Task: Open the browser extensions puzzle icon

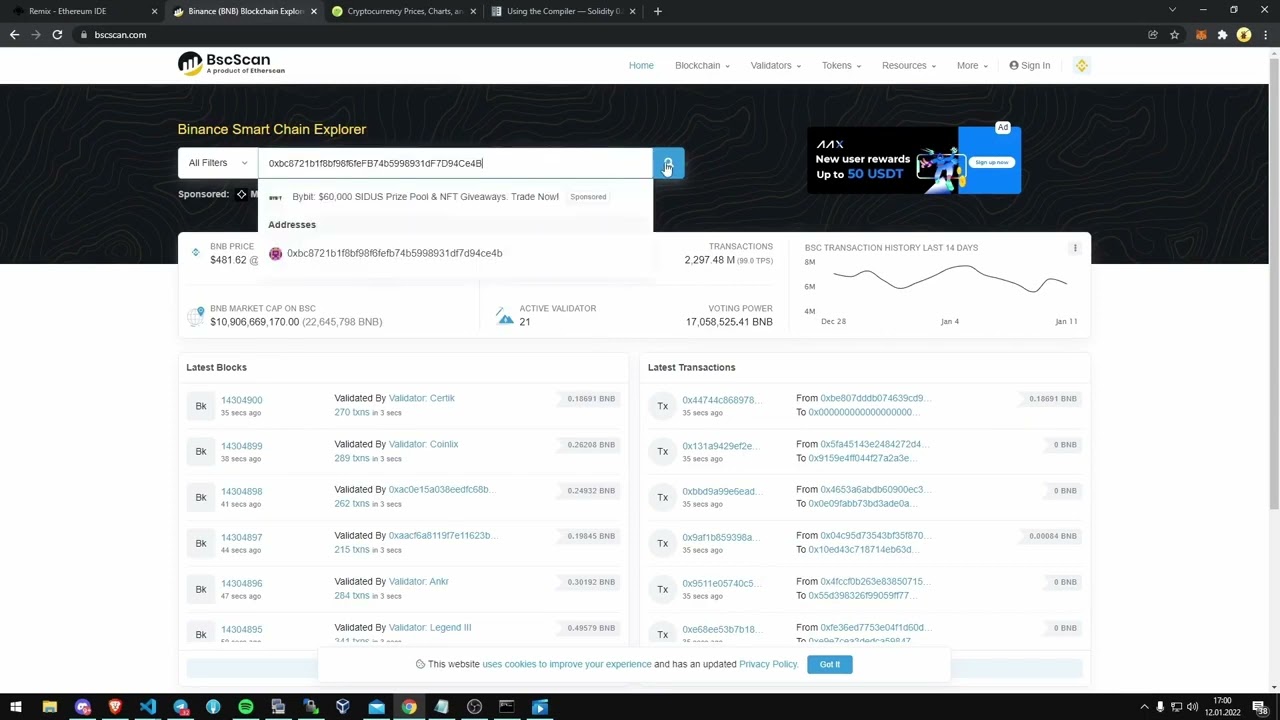Action: click(1222, 35)
